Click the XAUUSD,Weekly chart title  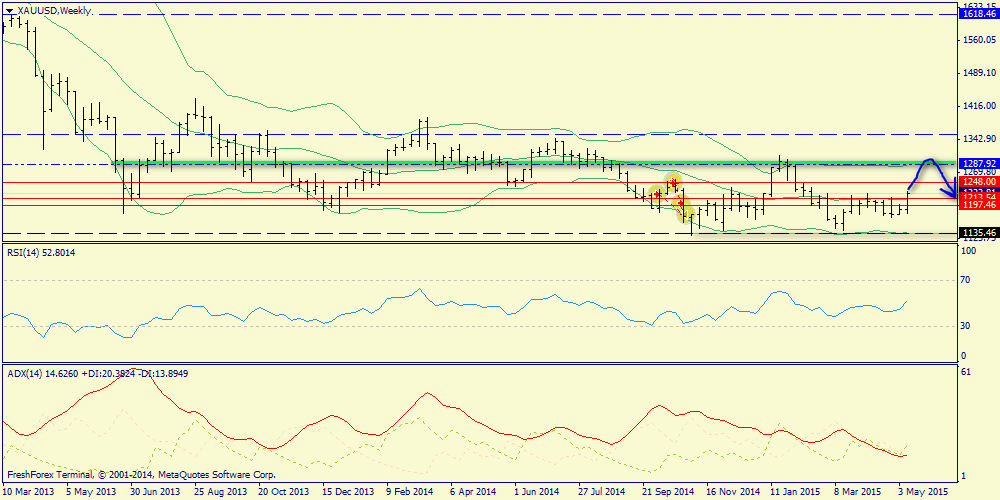pyautogui.click(x=52, y=10)
